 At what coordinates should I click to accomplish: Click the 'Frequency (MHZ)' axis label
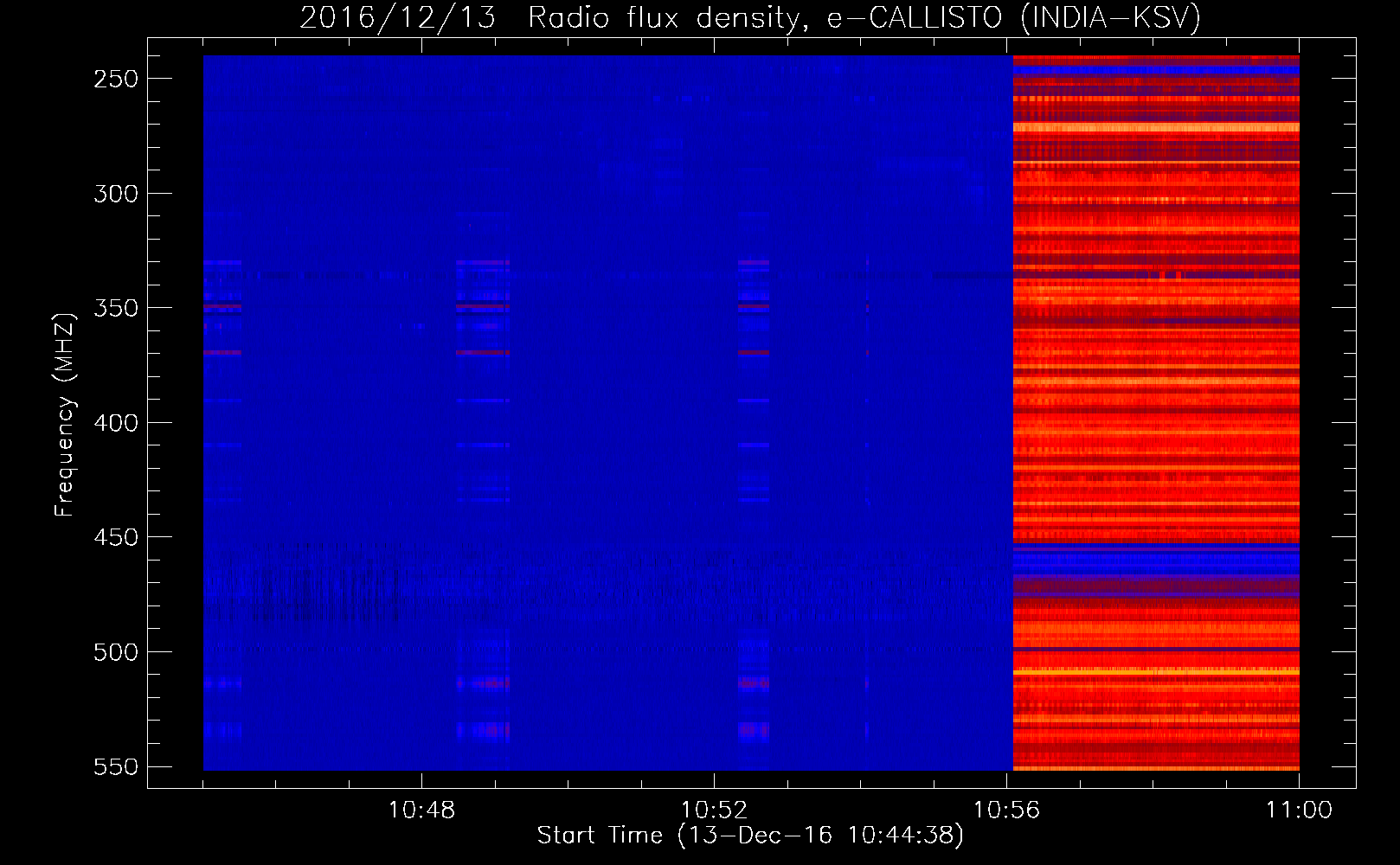tap(65, 415)
